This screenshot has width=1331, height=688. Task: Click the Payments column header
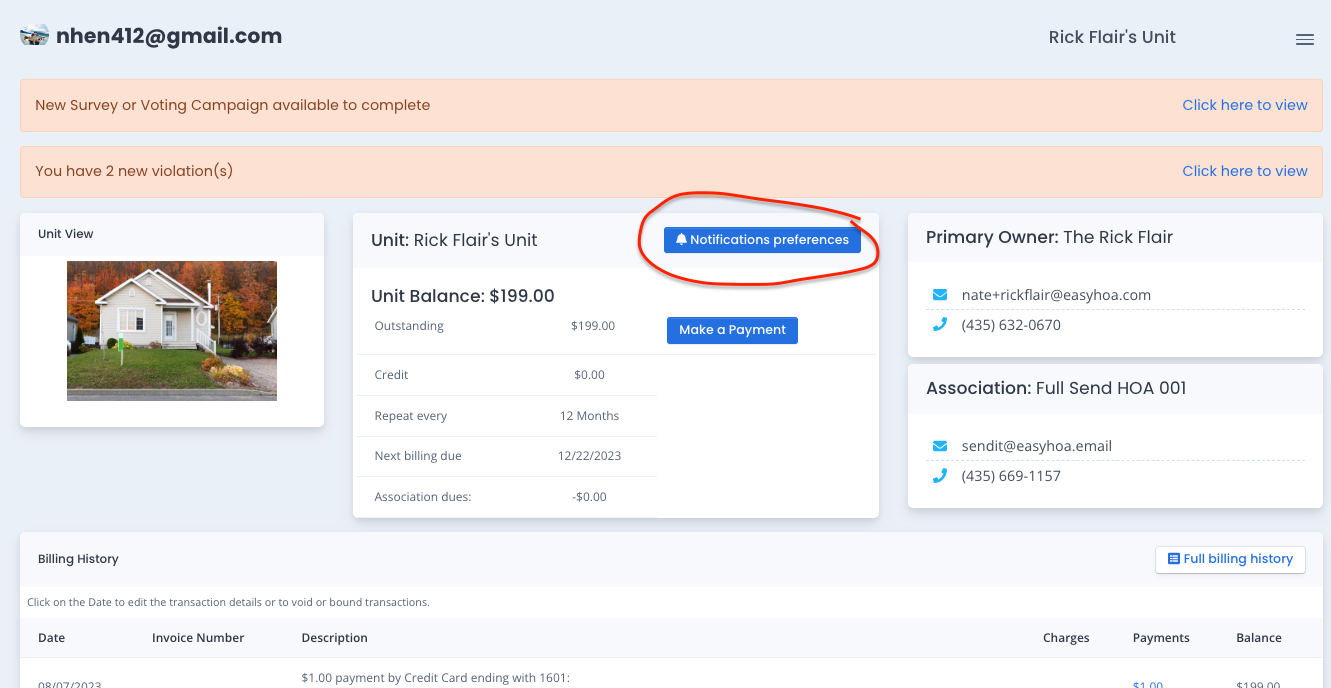coord(1161,638)
